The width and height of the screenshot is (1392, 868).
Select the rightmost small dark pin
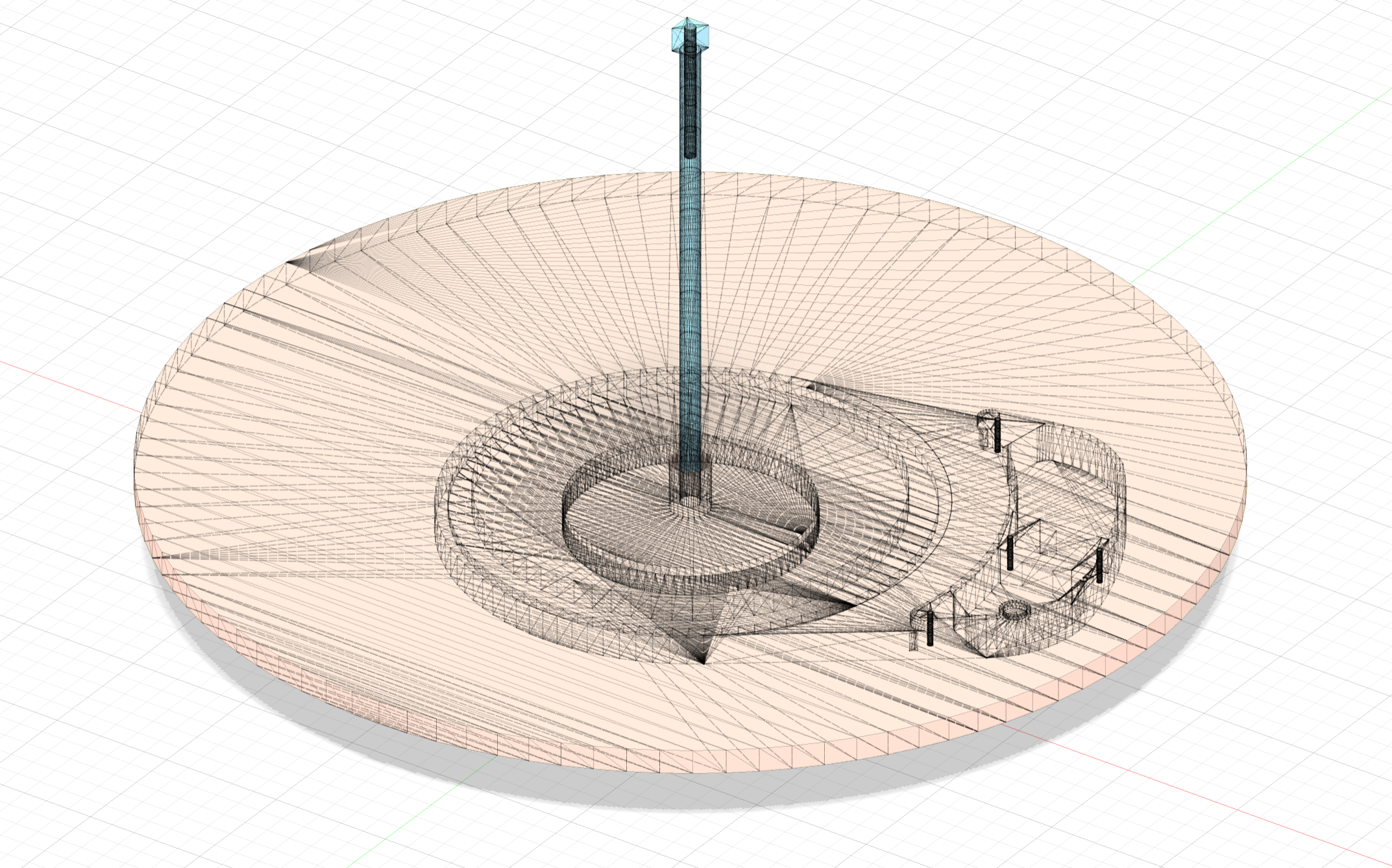pyautogui.click(x=1099, y=565)
